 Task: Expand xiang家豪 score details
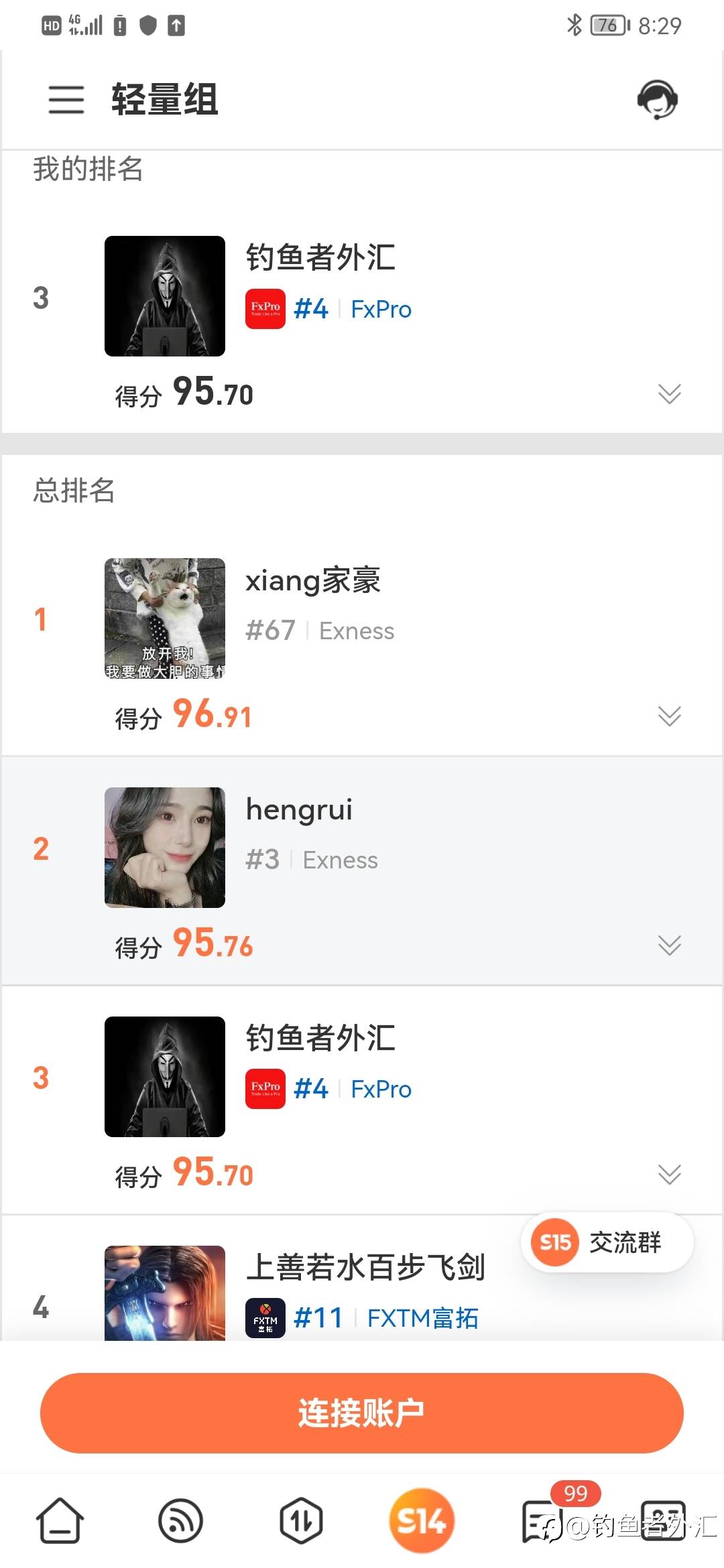tap(669, 716)
